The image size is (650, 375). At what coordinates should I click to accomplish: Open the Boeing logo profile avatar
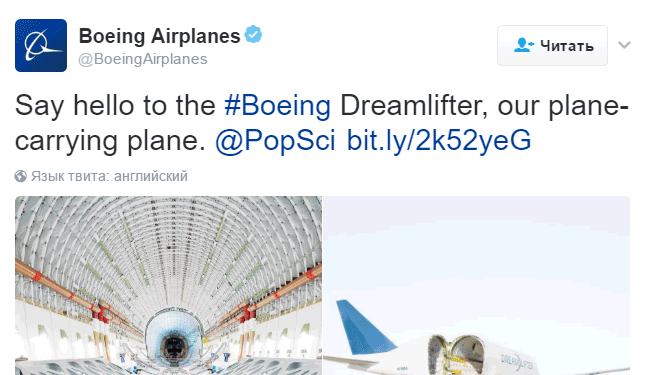[x=41, y=46]
